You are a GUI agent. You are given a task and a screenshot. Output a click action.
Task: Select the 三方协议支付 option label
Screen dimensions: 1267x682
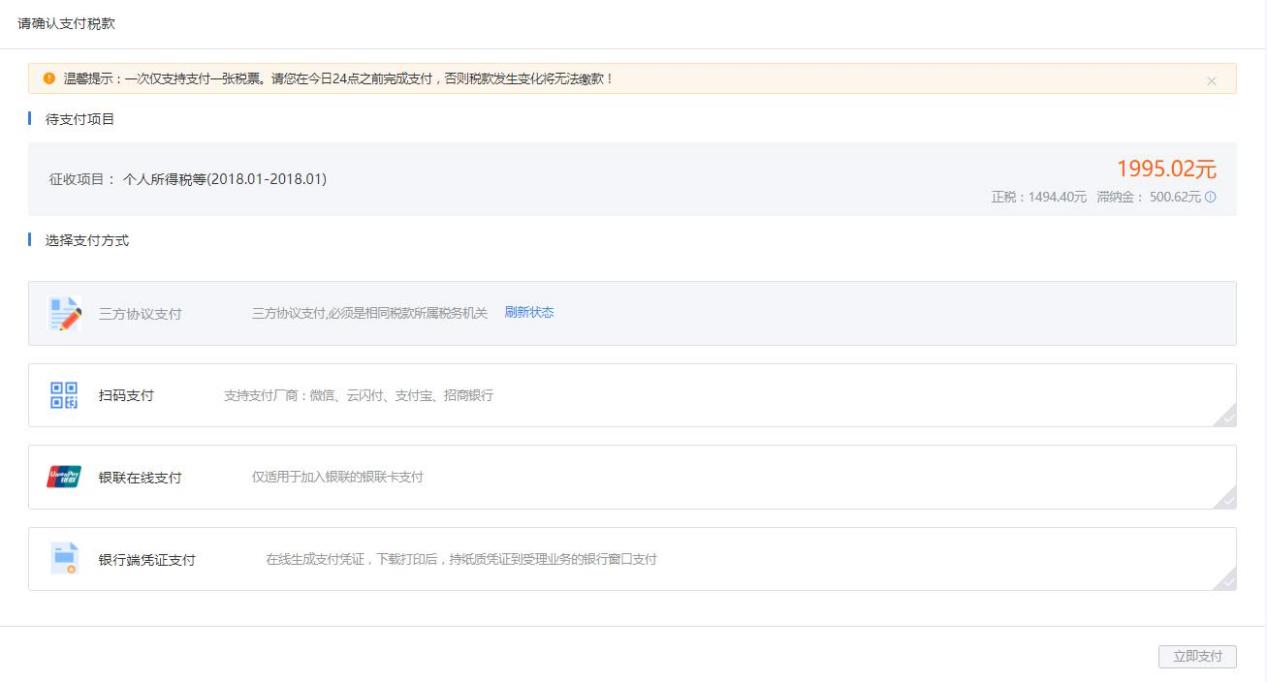tap(140, 314)
